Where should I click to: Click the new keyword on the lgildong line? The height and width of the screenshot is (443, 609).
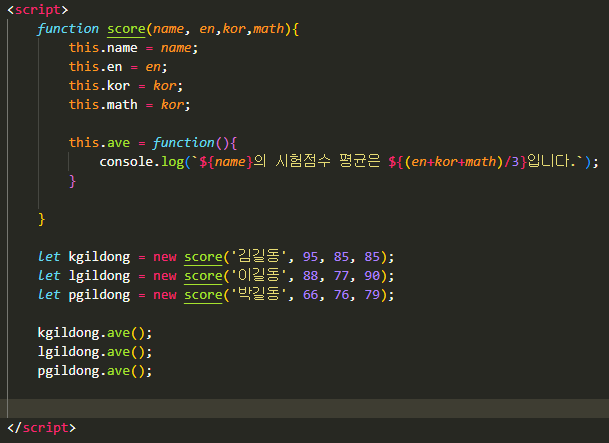click(165, 276)
